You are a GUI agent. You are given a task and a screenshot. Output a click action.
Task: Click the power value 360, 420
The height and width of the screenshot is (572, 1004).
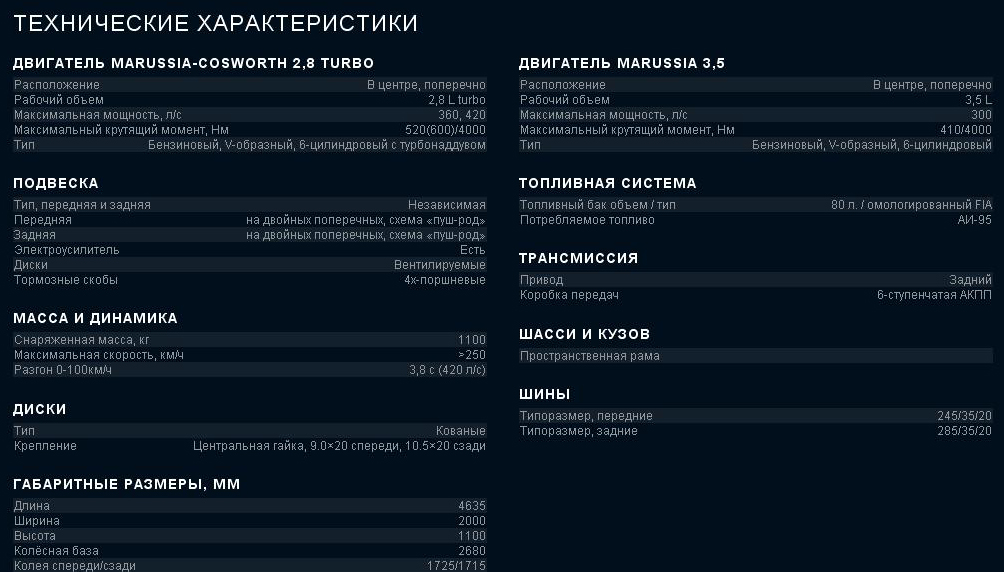pos(462,115)
